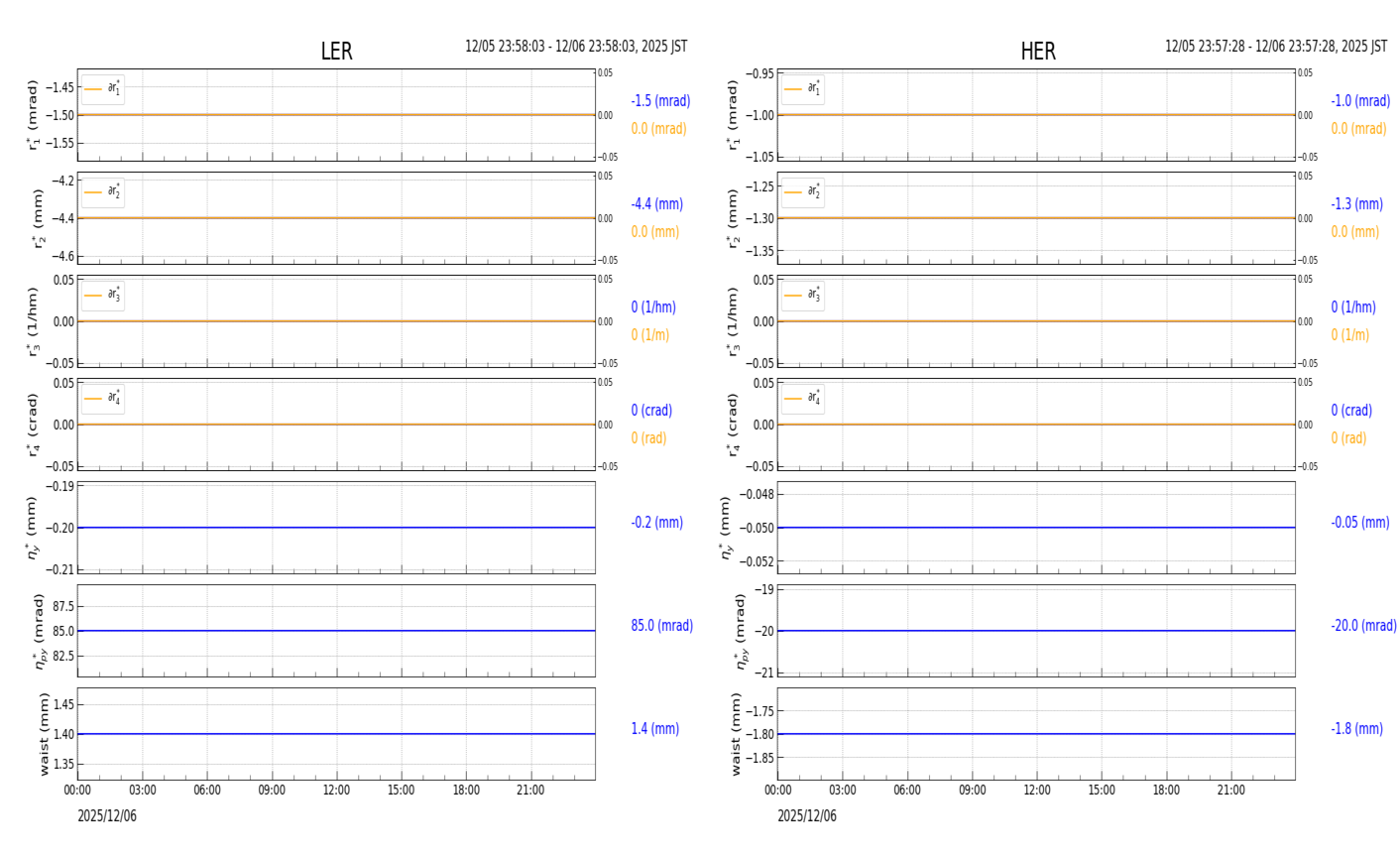Click the orange 0.0 (mrad) value beside LER
The width and height of the screenshot is (1400, 857).
pyautogui.click(x=658, y=129)
